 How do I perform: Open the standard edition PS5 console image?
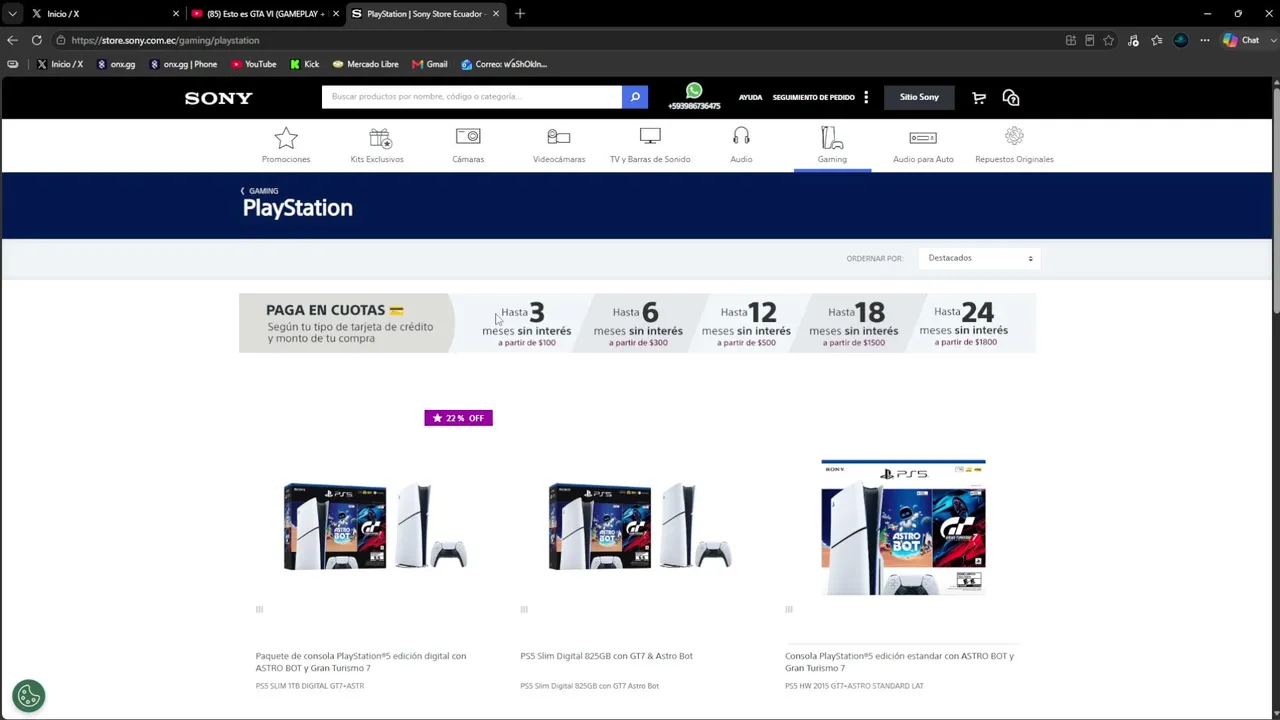[x=903, y=527]
